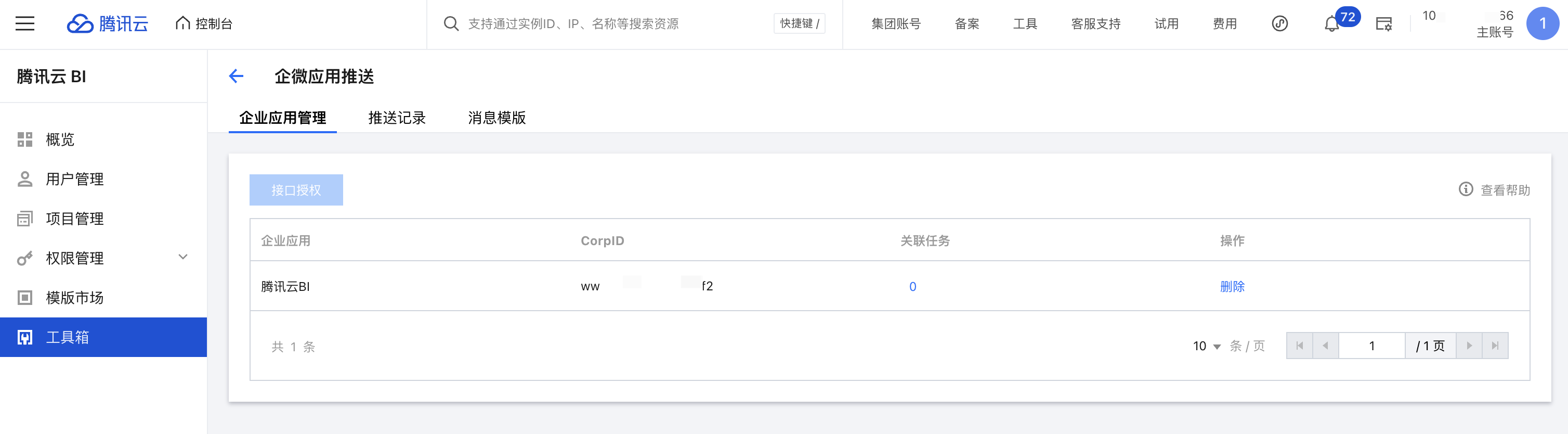Open the 试用 menu
The height and width of the screenshot is (434, 1568).
click(x=1166, y=24)
